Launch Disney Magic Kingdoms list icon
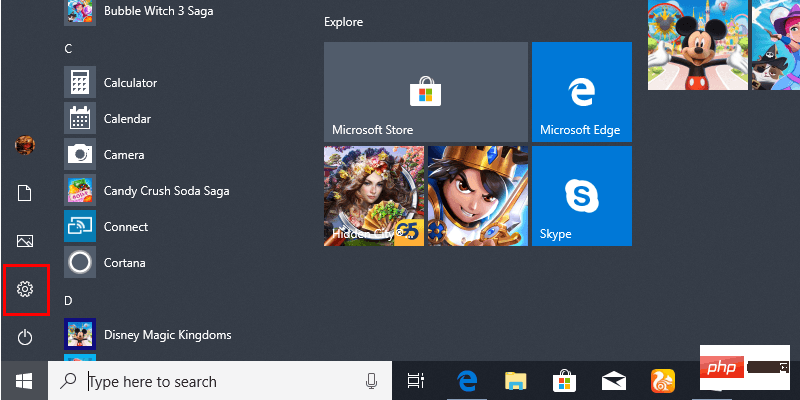800x400 pixels. (x=80, y=334)
